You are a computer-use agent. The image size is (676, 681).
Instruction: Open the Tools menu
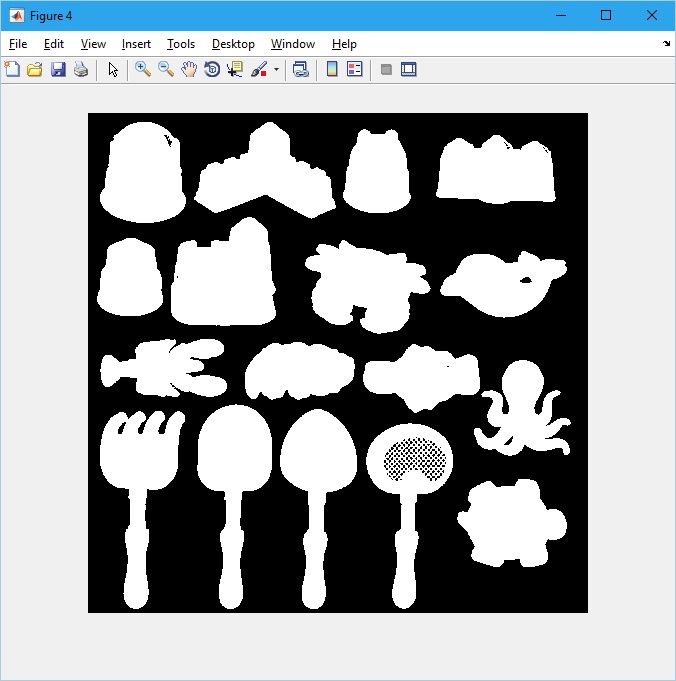181,44
